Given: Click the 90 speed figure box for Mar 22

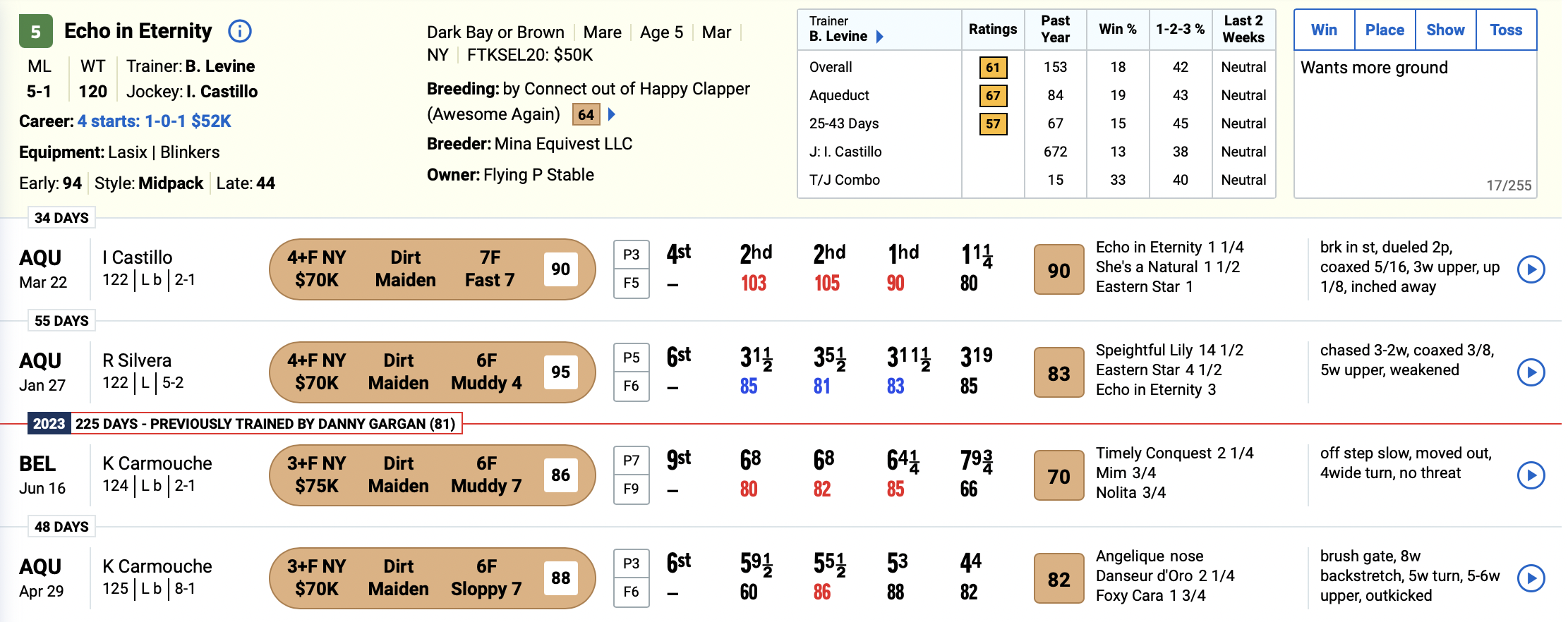Looking at the screenshot, I should [1059, 269].
